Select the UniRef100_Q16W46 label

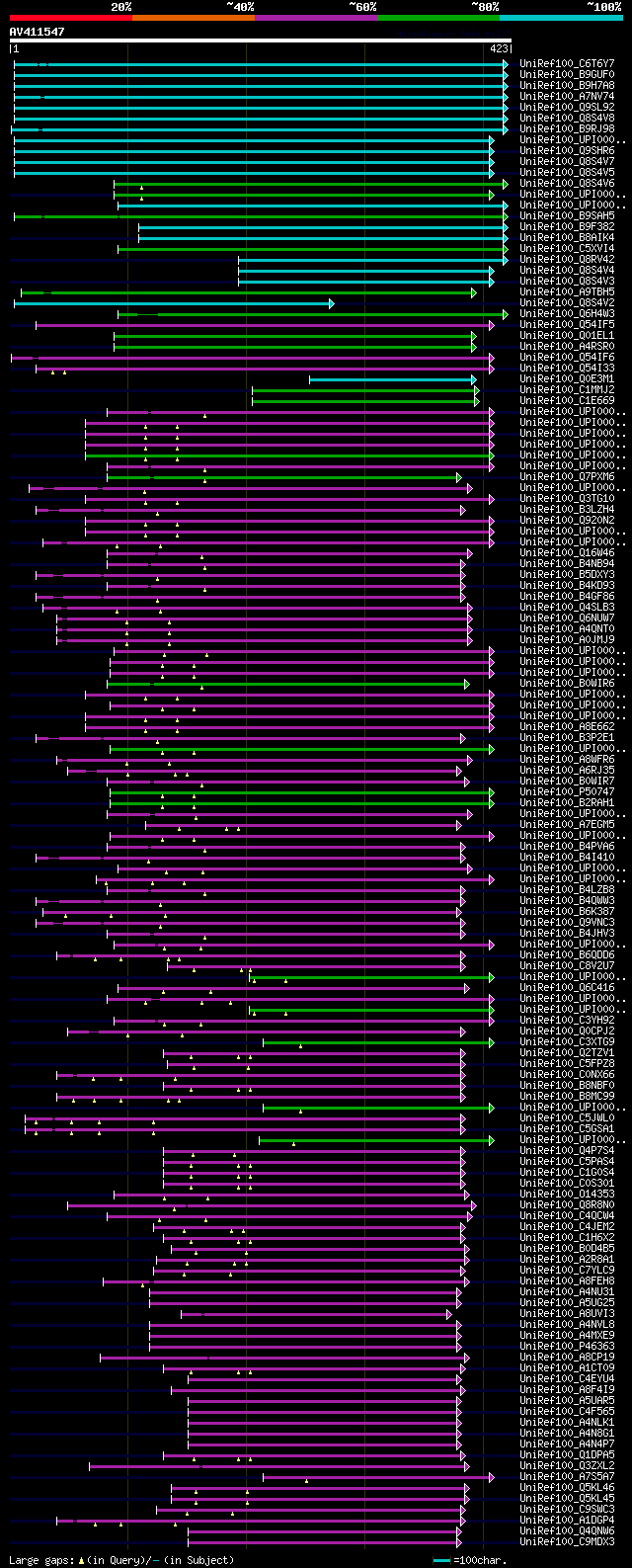tap(567, 552)
